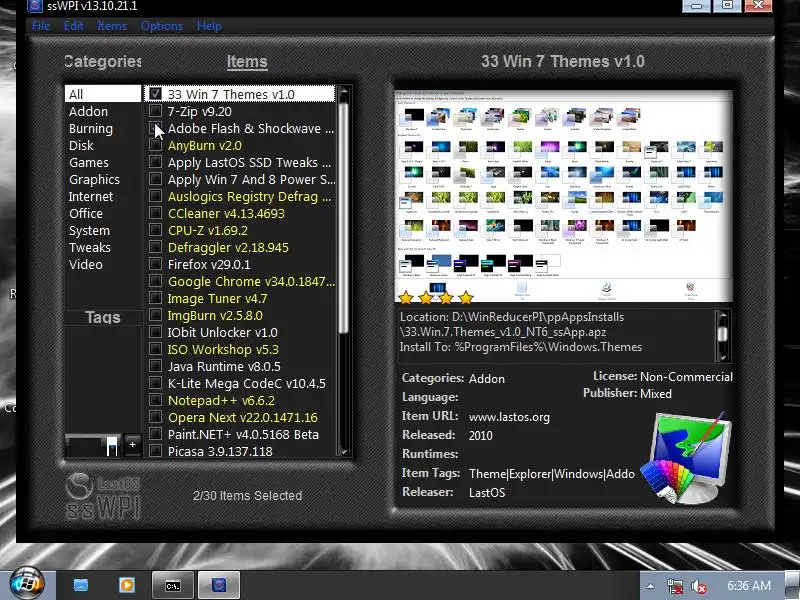This screenshot has width=800, height=600.
Task: Check the CPU-Z v1.69.2 checkbox
Action: (155, 230)
